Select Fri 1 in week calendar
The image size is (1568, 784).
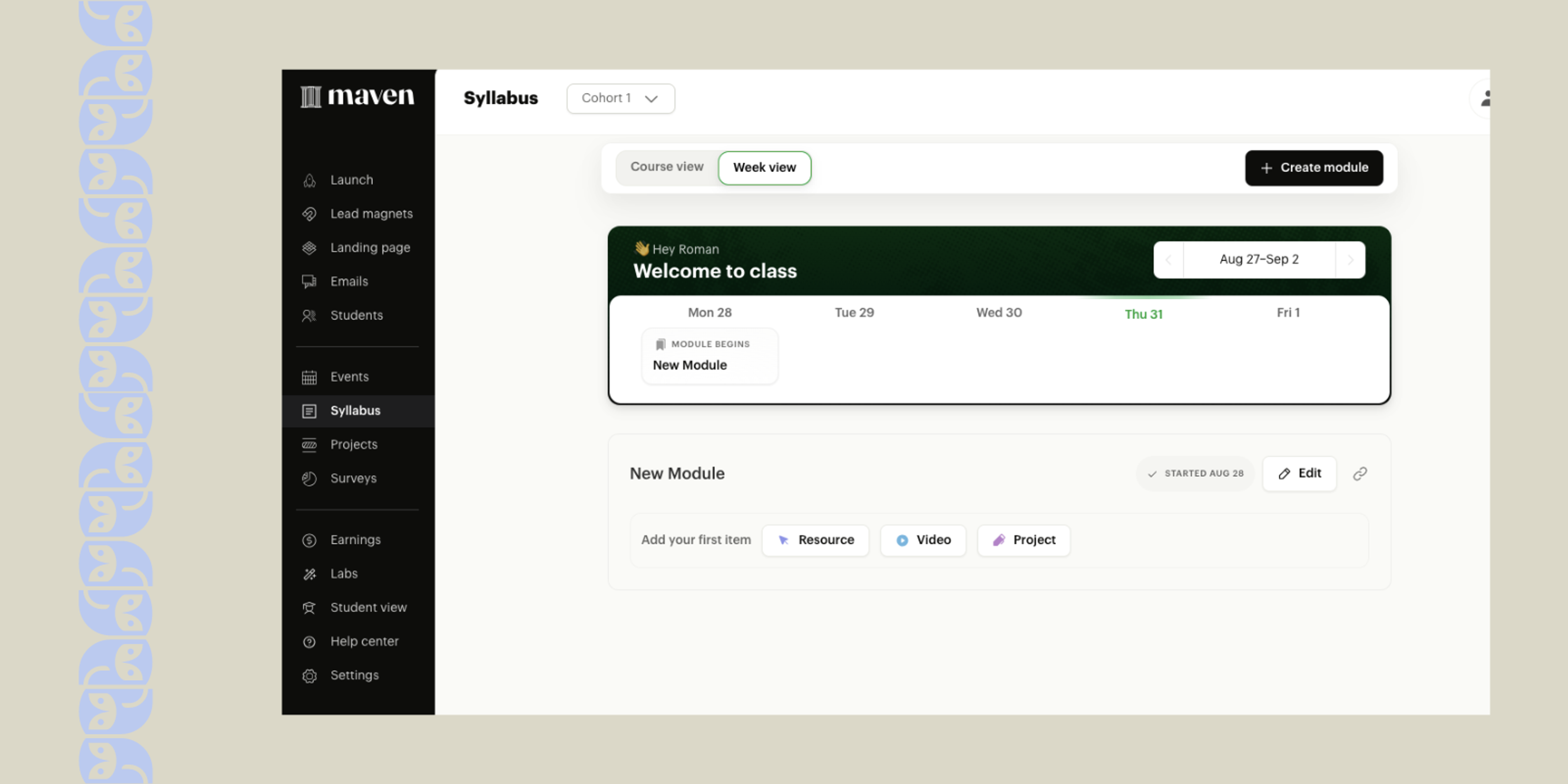(1288, 313)
